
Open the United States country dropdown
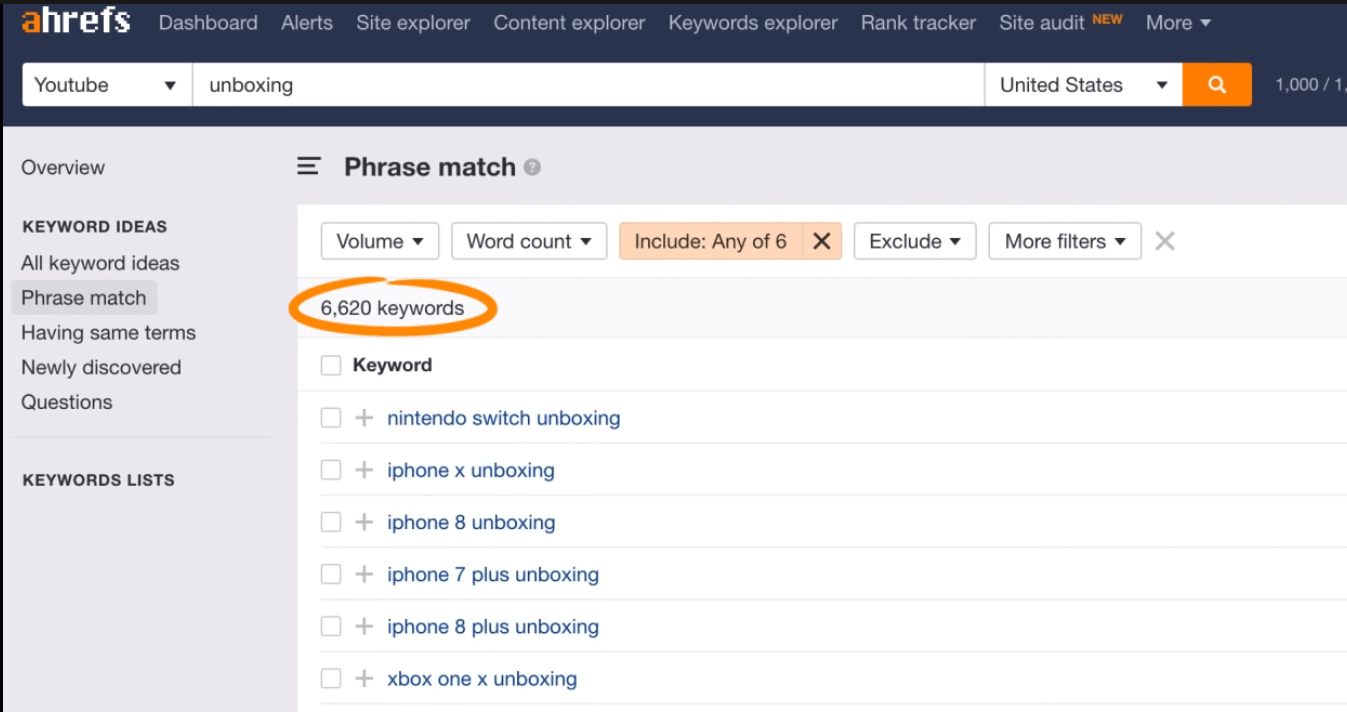coord(1084,85)
